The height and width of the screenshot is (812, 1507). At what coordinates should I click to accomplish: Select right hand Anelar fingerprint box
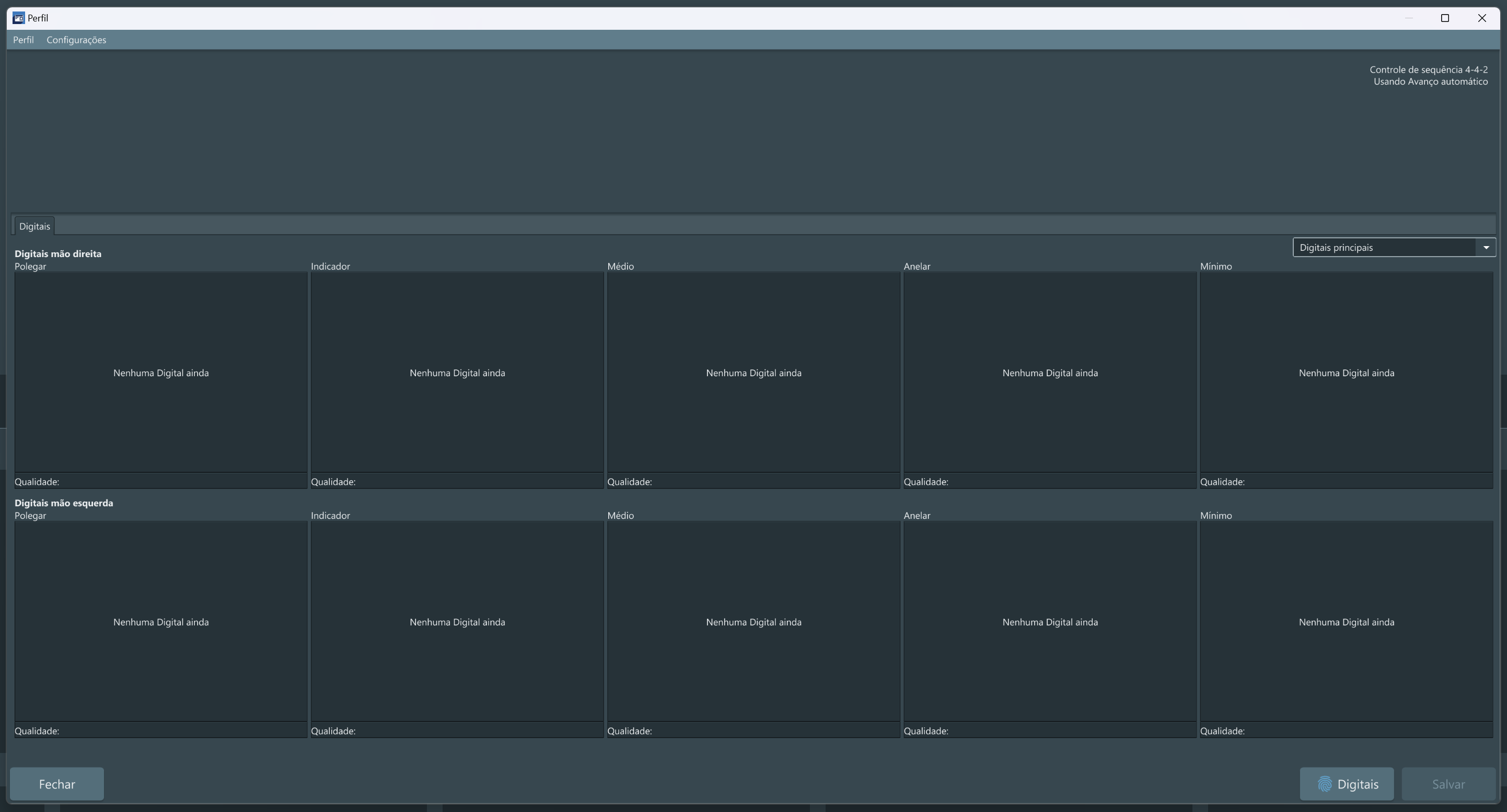pos(1050,373)
